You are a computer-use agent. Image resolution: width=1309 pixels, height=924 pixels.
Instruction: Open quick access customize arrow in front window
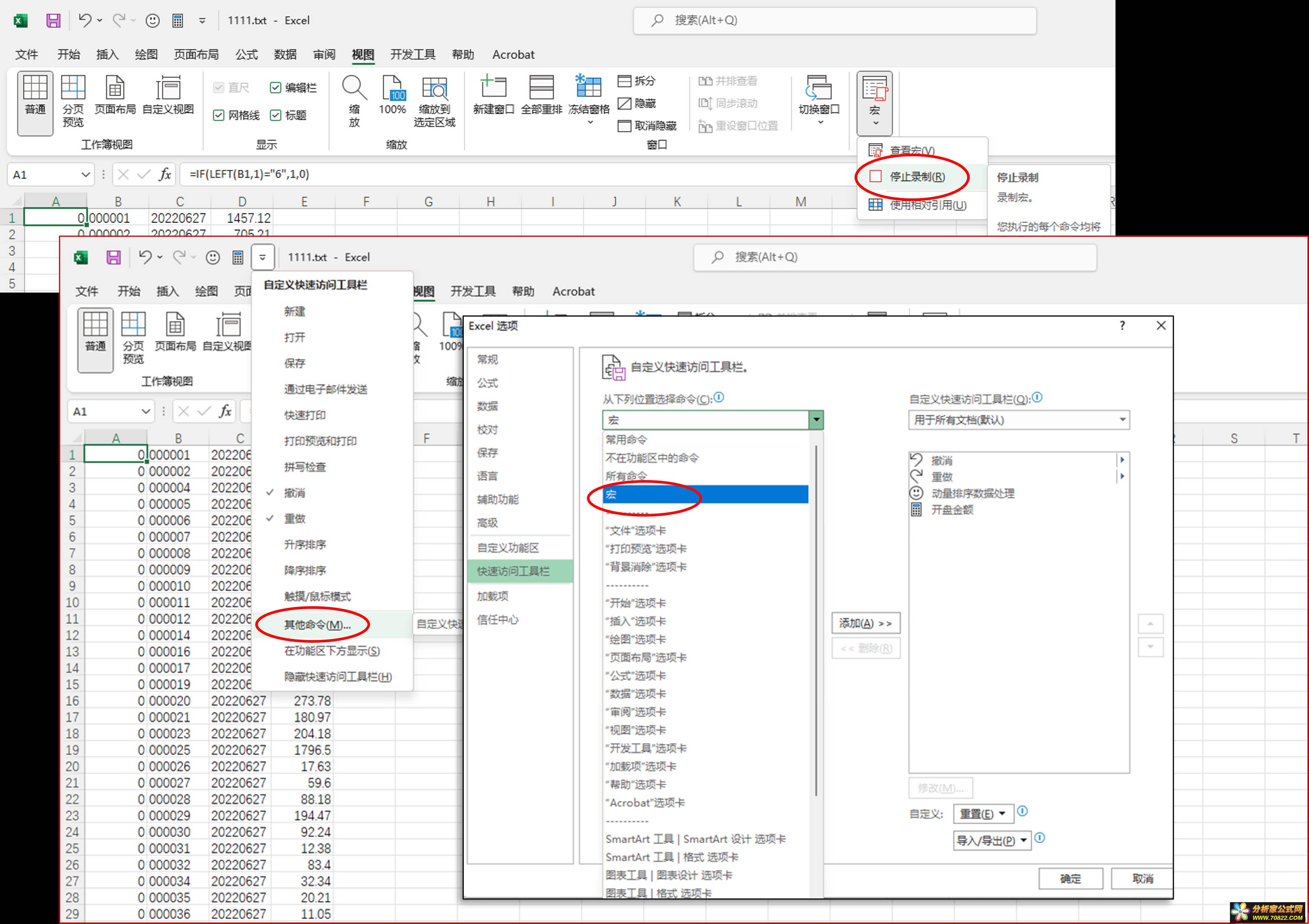point(263,257)
